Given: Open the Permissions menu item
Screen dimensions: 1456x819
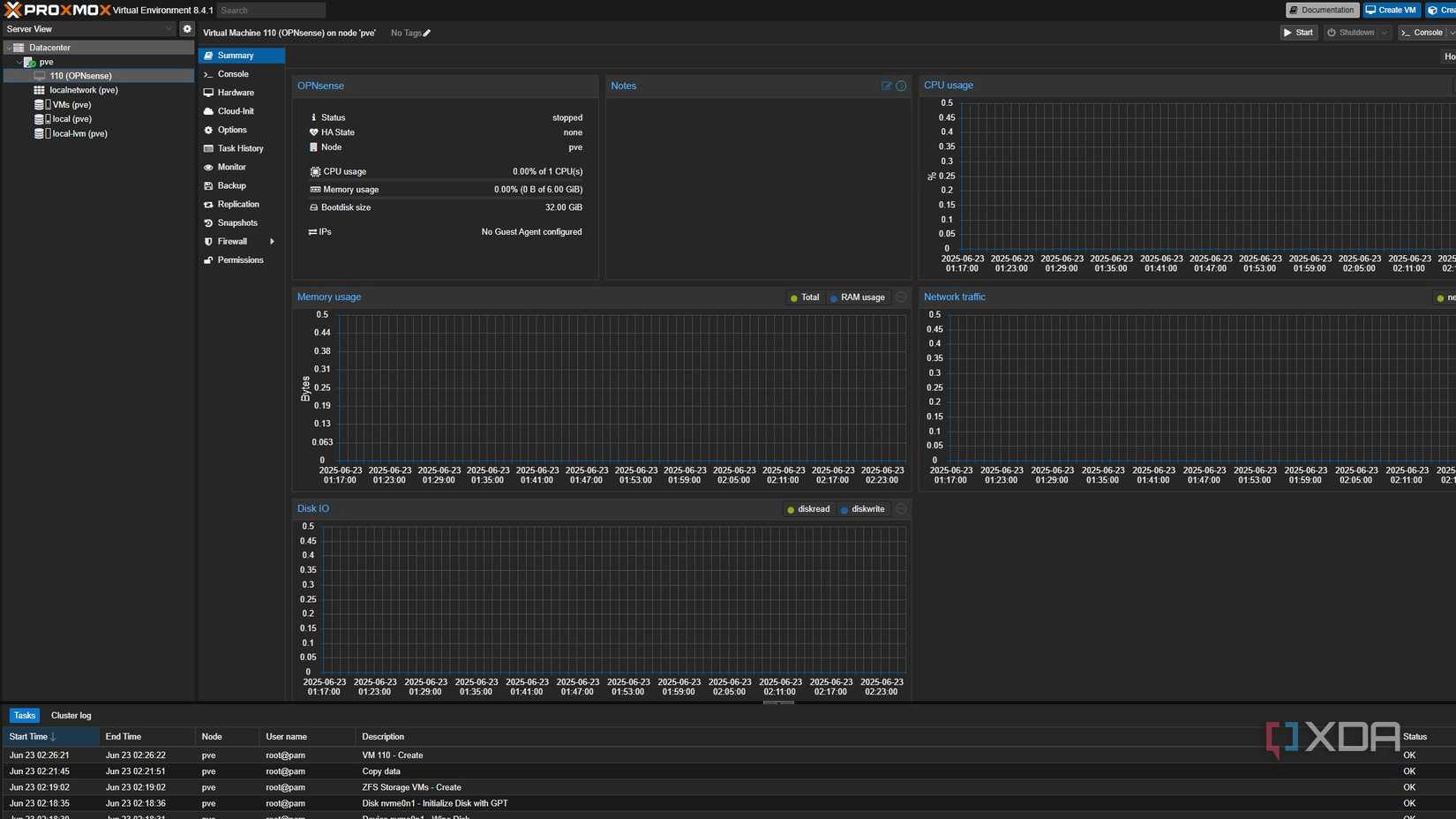Looking at the screenshot, I should coord(241,259).
